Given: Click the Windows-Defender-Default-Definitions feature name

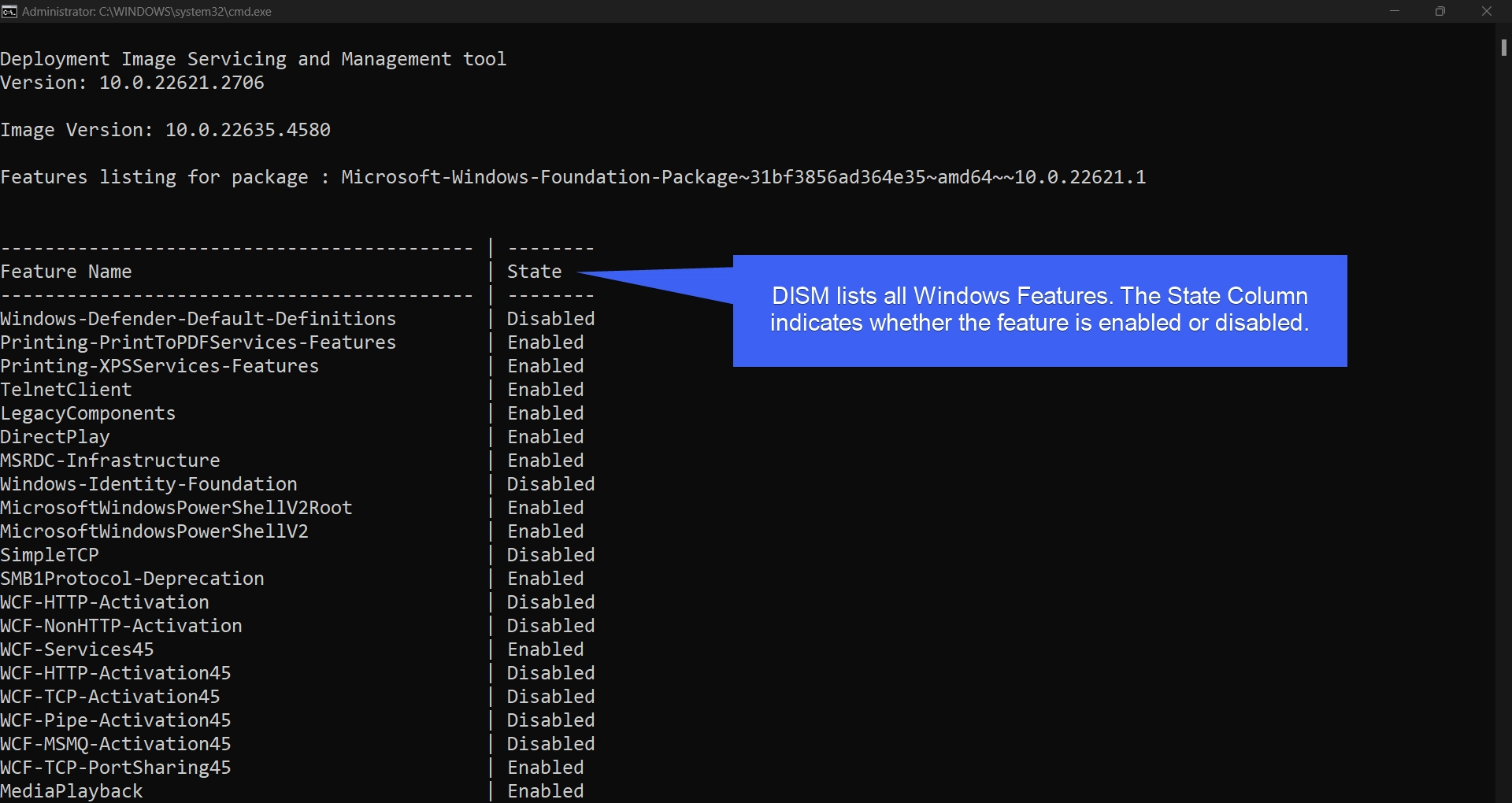Looking at the screenshot, I should coord(198,319).
